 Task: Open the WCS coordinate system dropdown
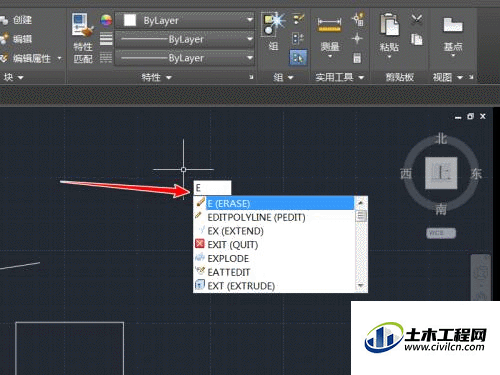441,233
